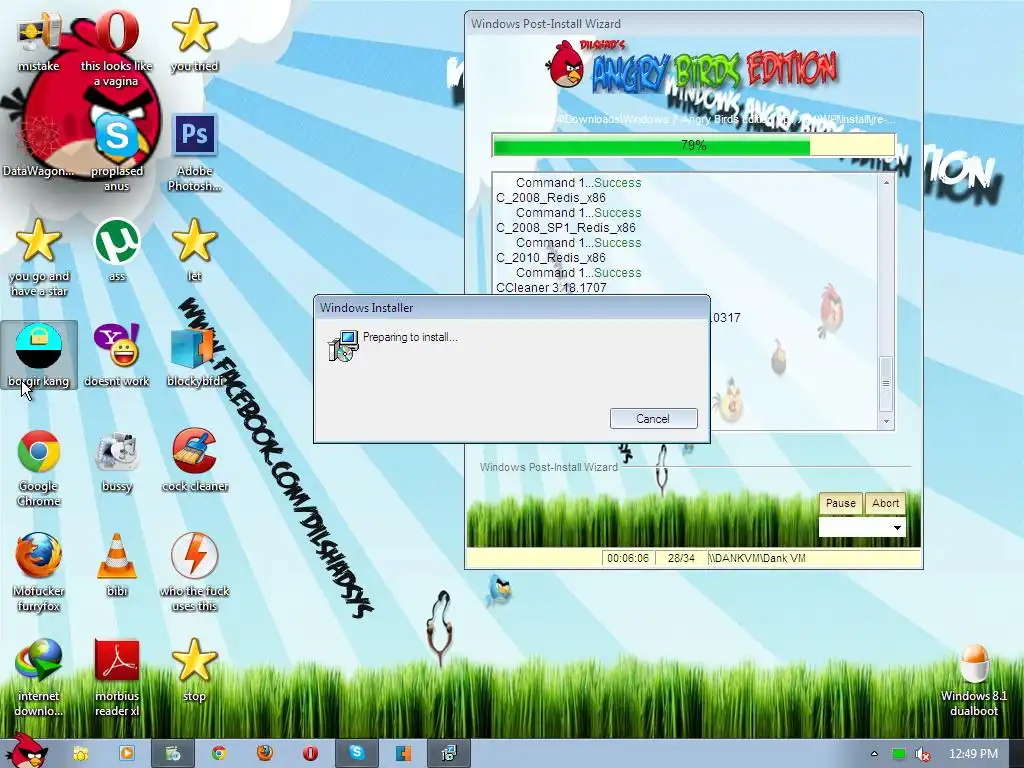Select the 'C_2010_Redis_x86' log entry
This screenshot has height=768, width=1024.
pos(551,257)
